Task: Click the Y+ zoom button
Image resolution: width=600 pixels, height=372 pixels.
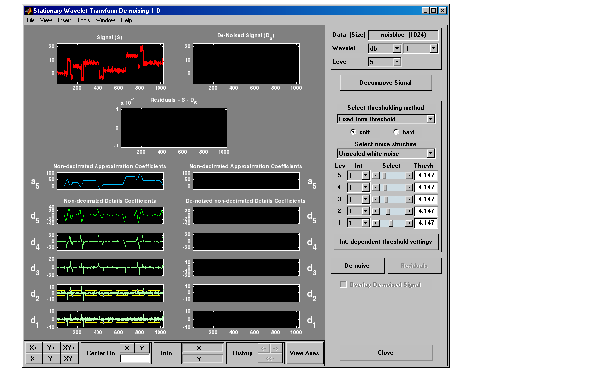Action: click(x=51, y=348)
